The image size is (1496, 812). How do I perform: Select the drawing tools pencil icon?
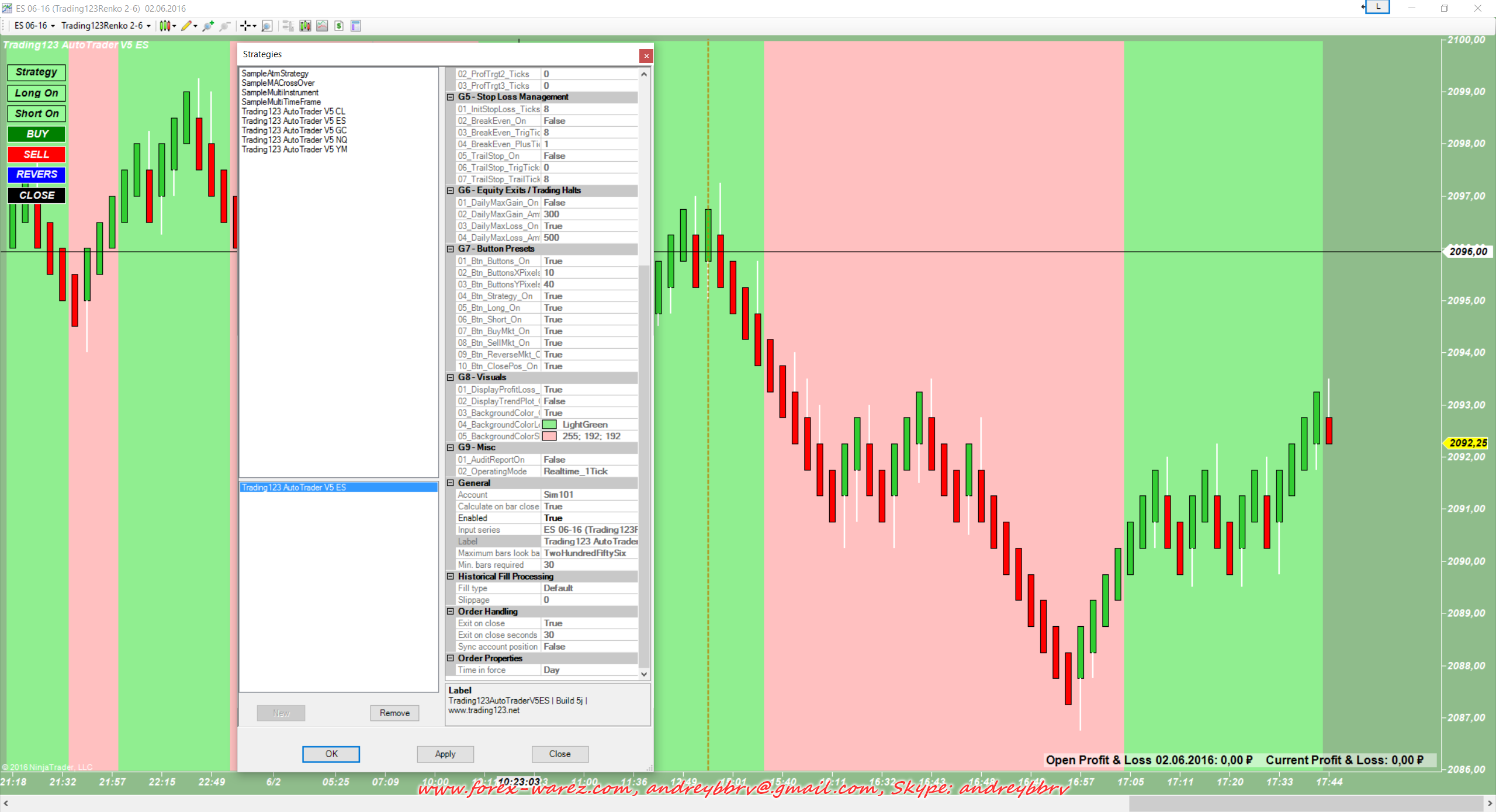click(x=186, y=26)
